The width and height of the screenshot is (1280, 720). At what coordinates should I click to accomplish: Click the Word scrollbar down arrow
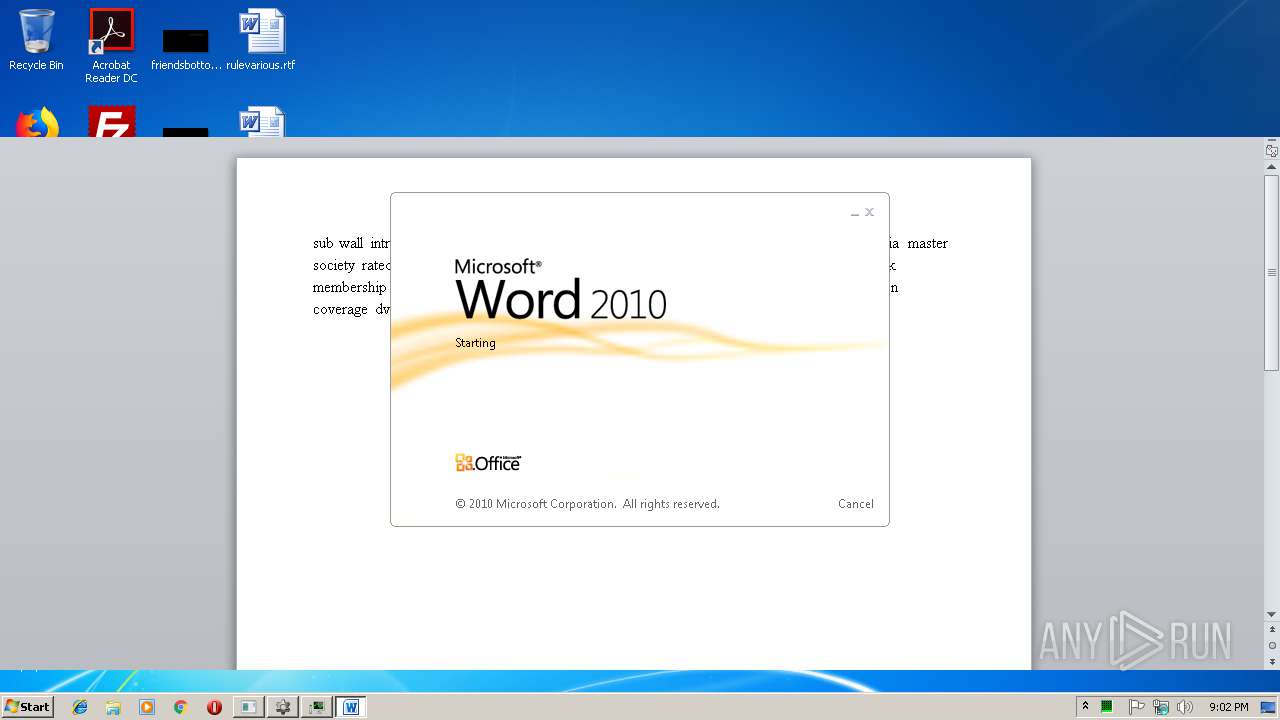coord(1272,614)
